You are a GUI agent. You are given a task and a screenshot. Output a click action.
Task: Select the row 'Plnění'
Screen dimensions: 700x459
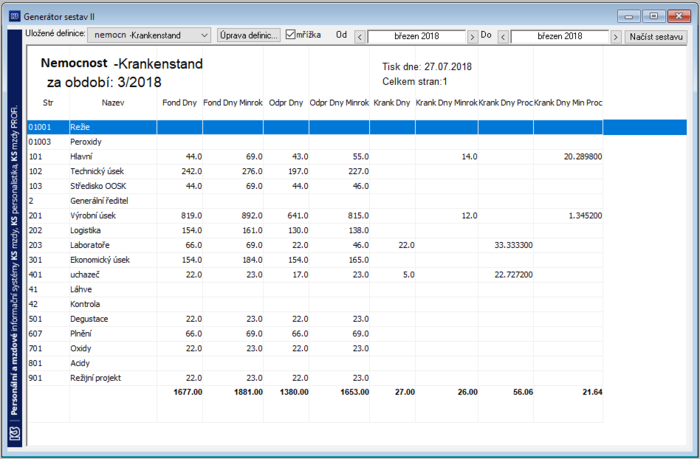point(315,334)
